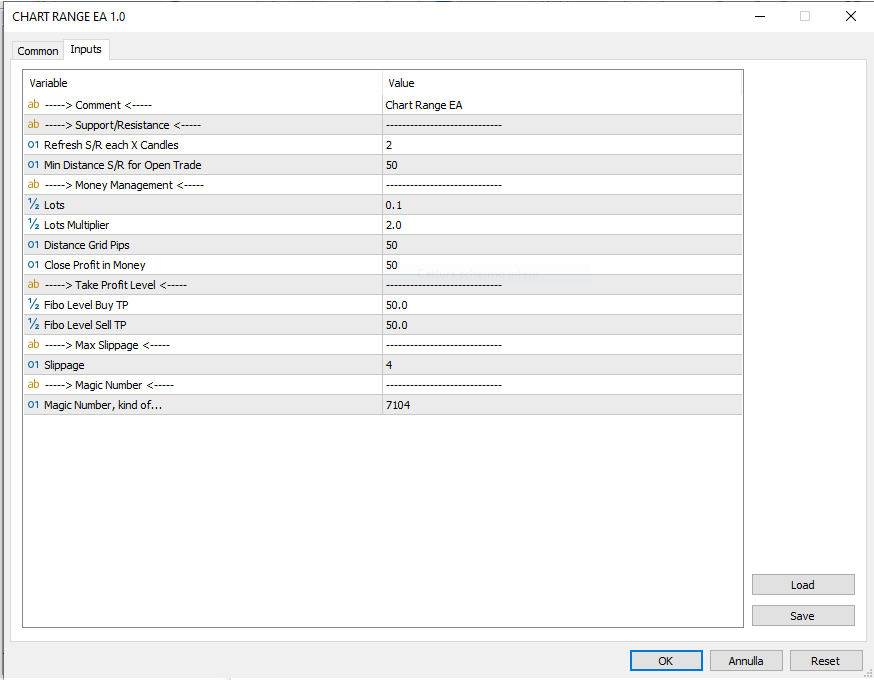Image resolution: width=874 pixels, height=680 pixels.
Task: Click the integer icon beside Close Profit in Money
Action: [x=33, y=265]
